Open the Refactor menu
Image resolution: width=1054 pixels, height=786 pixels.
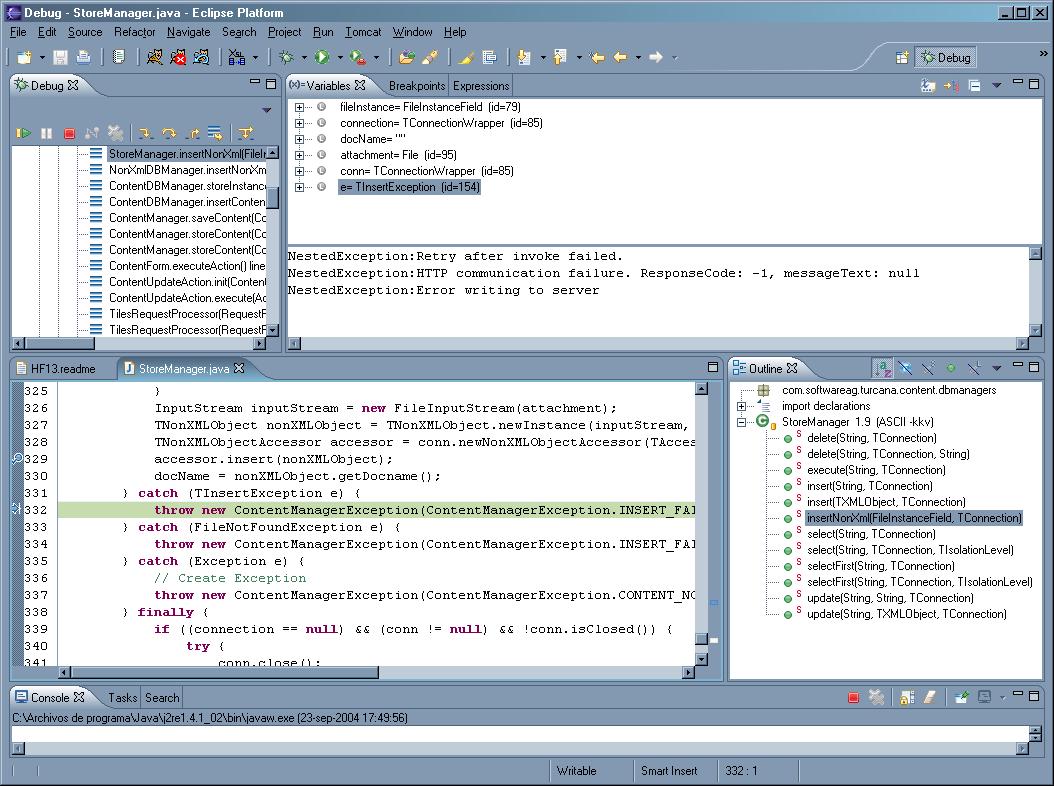[x=134, y=32]
